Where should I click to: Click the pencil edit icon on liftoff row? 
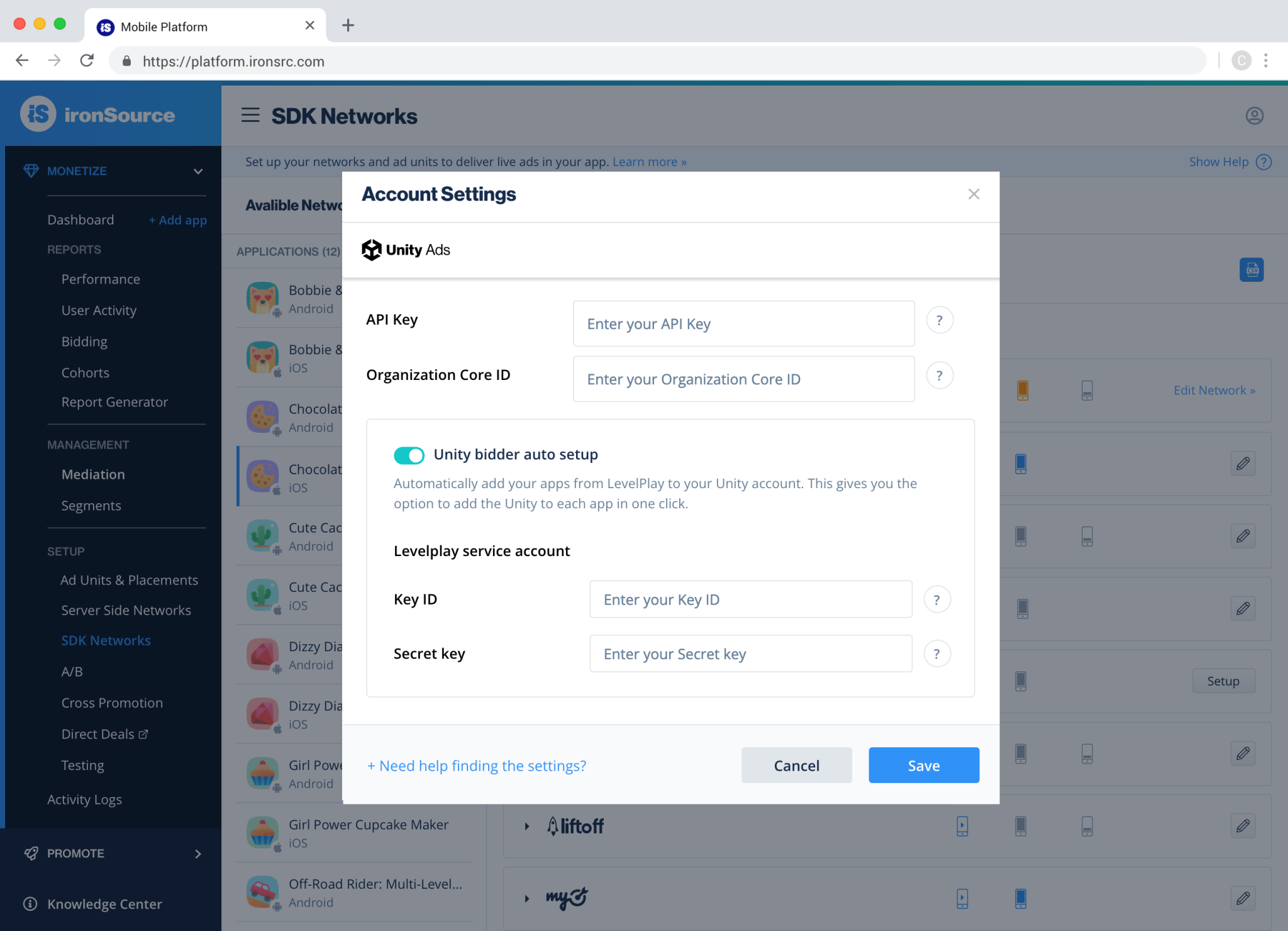pyautogui.click(x=1243, y=826)
